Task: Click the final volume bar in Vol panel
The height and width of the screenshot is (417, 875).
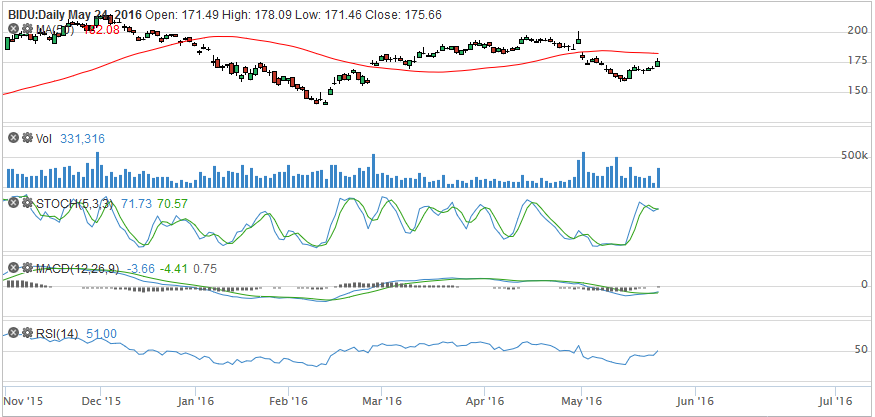Action: click(x=658, y=178)
